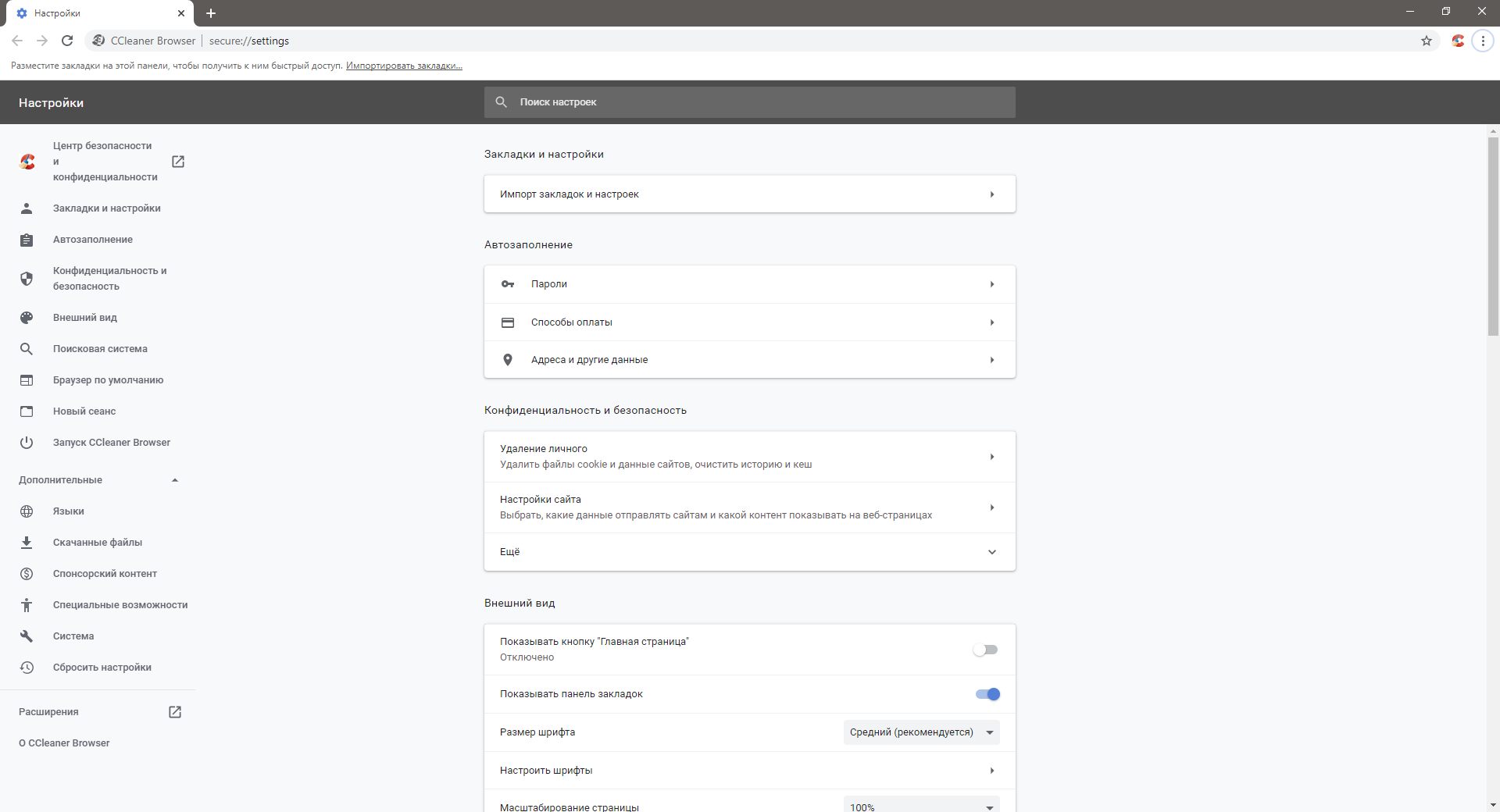Image resolution: width=1500 pixels, height=812 pixels.
Task: Open the three-dot browser menu
Action: [1483, 41]
